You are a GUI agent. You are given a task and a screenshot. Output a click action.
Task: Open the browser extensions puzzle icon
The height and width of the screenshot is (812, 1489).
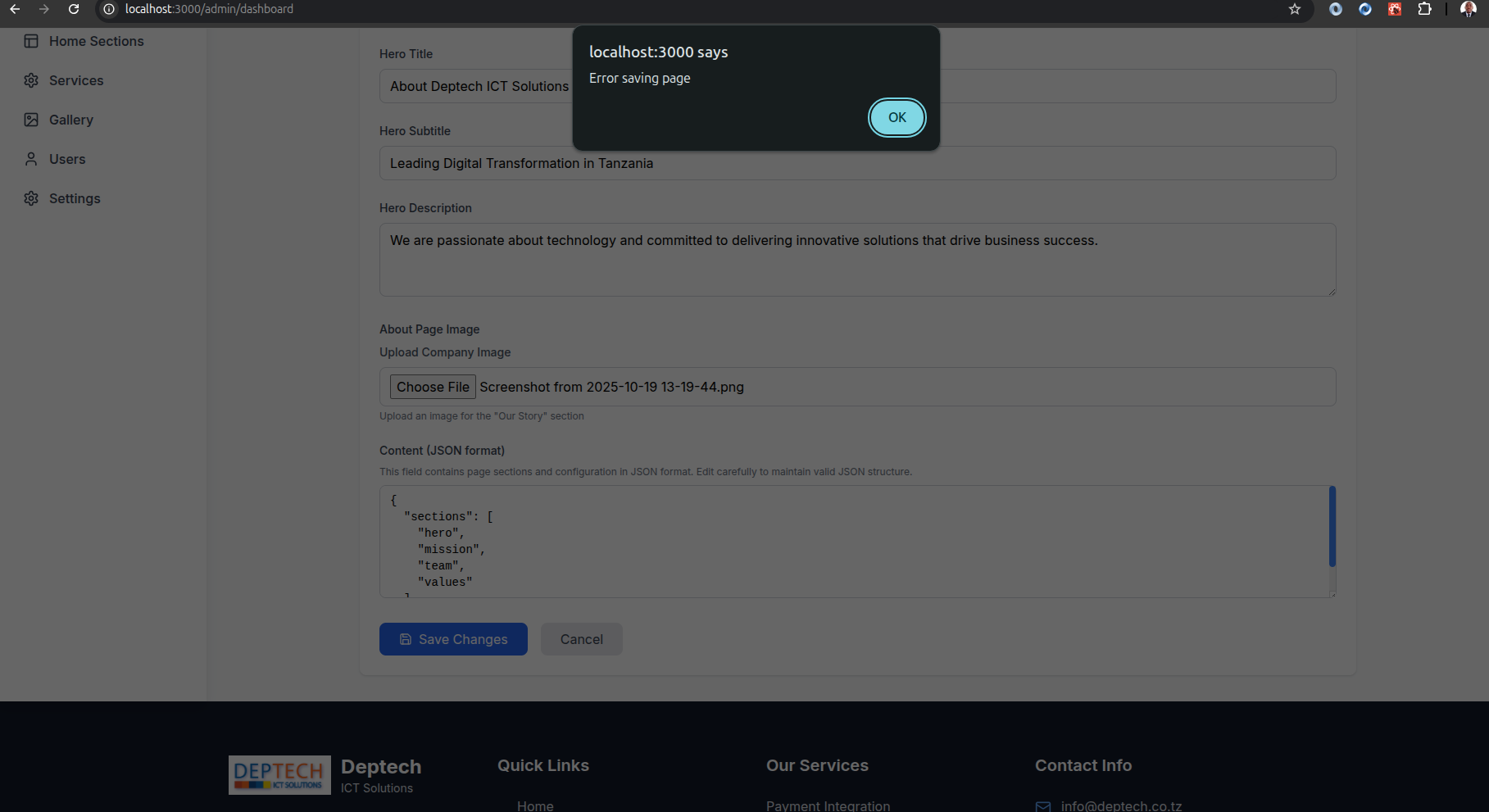click(1424, 9)
